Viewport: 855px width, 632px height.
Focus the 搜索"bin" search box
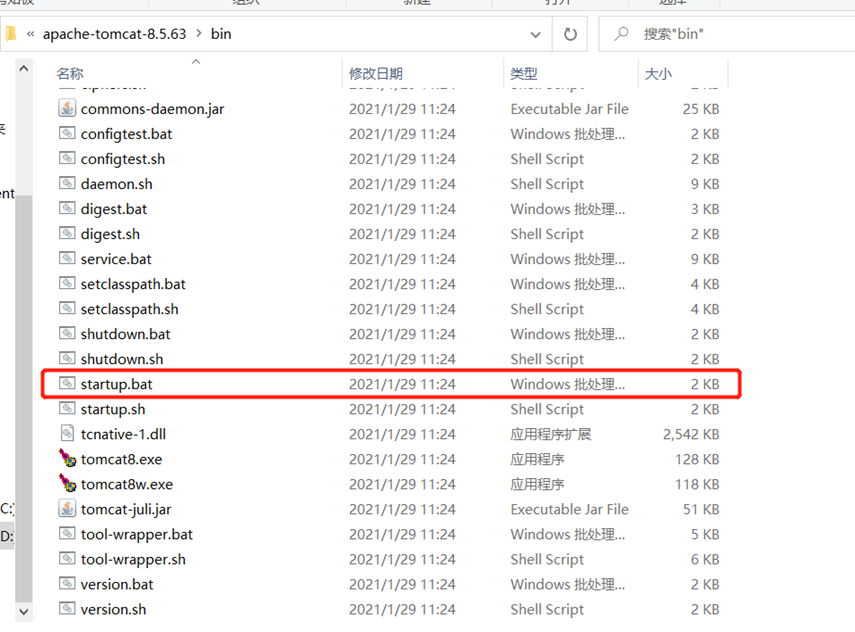click(727, 34)
